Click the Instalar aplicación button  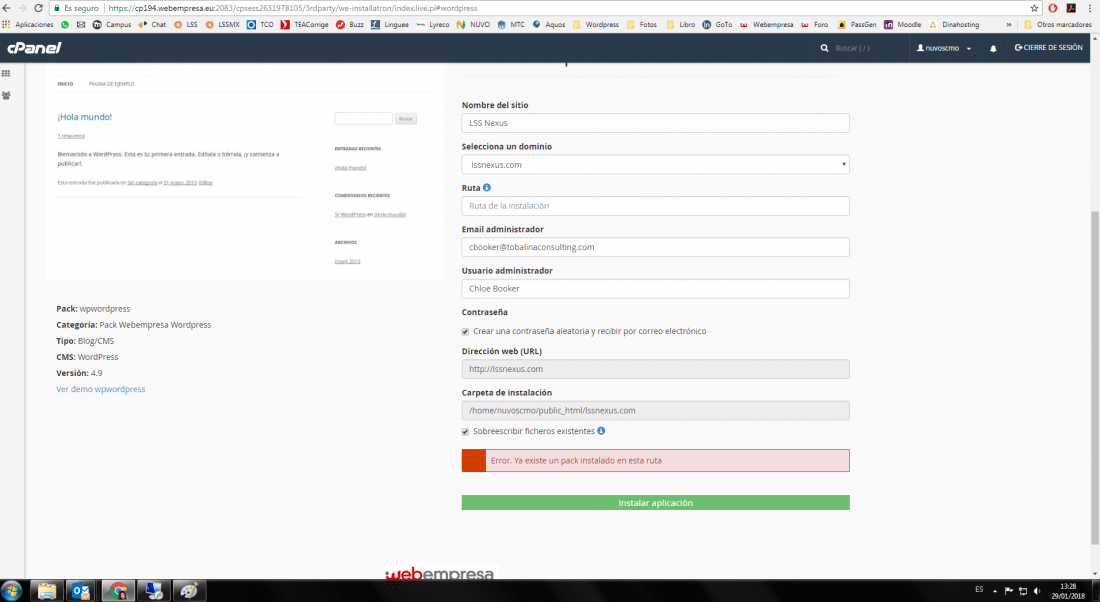[655, 502]
